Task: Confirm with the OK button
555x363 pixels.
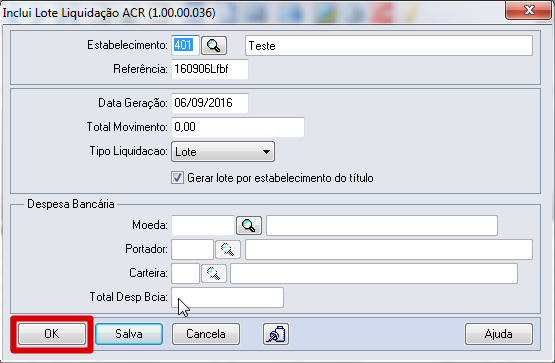Action: (52, 334)
